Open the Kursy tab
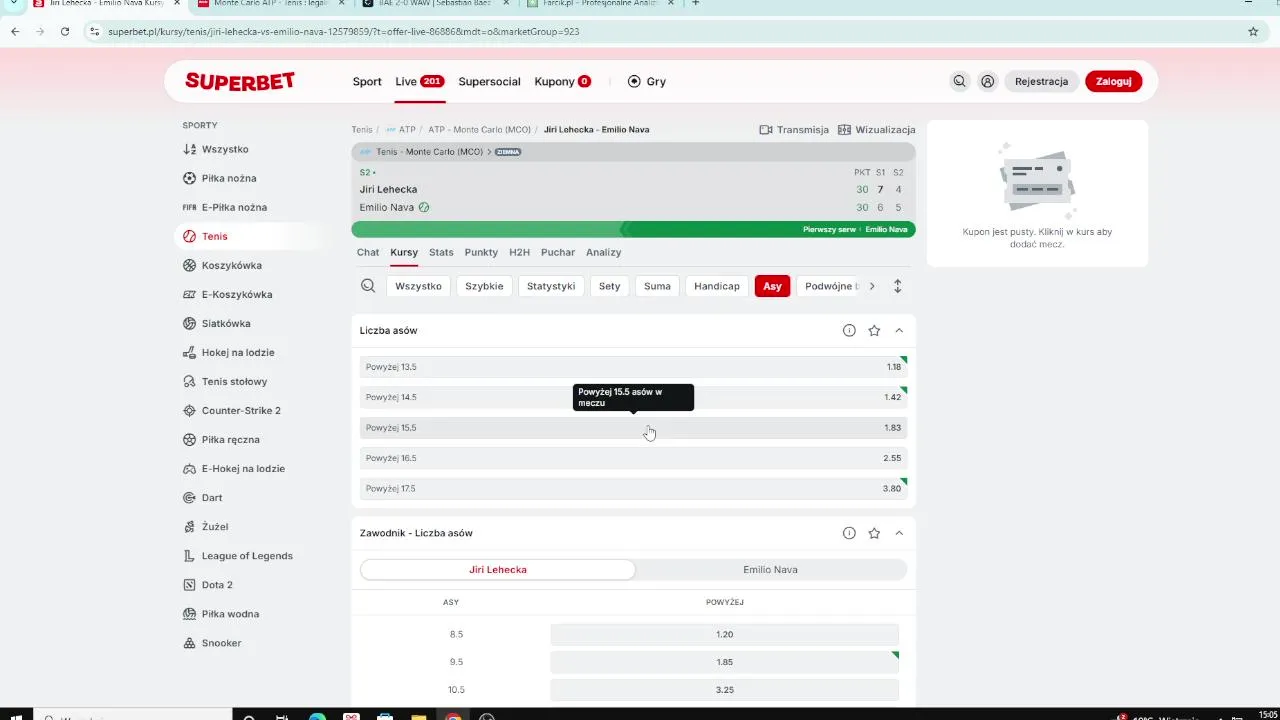This screenshot has height=720, width=1280. (x=404, y=252)
